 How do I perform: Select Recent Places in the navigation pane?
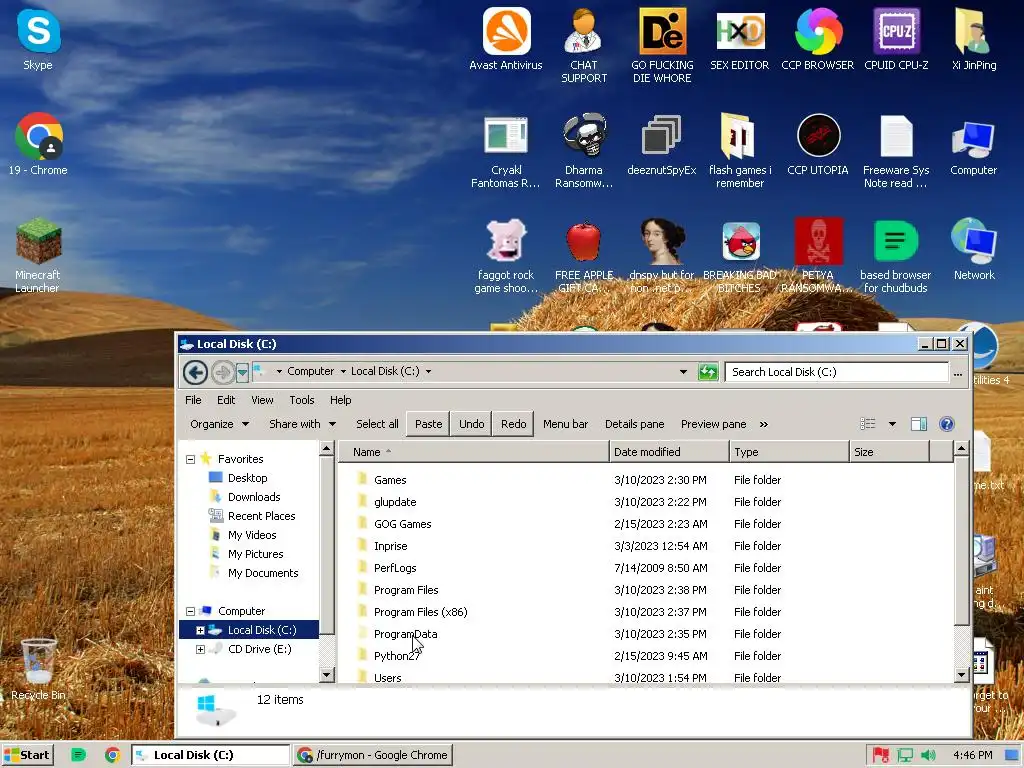(x=261, y=516)
